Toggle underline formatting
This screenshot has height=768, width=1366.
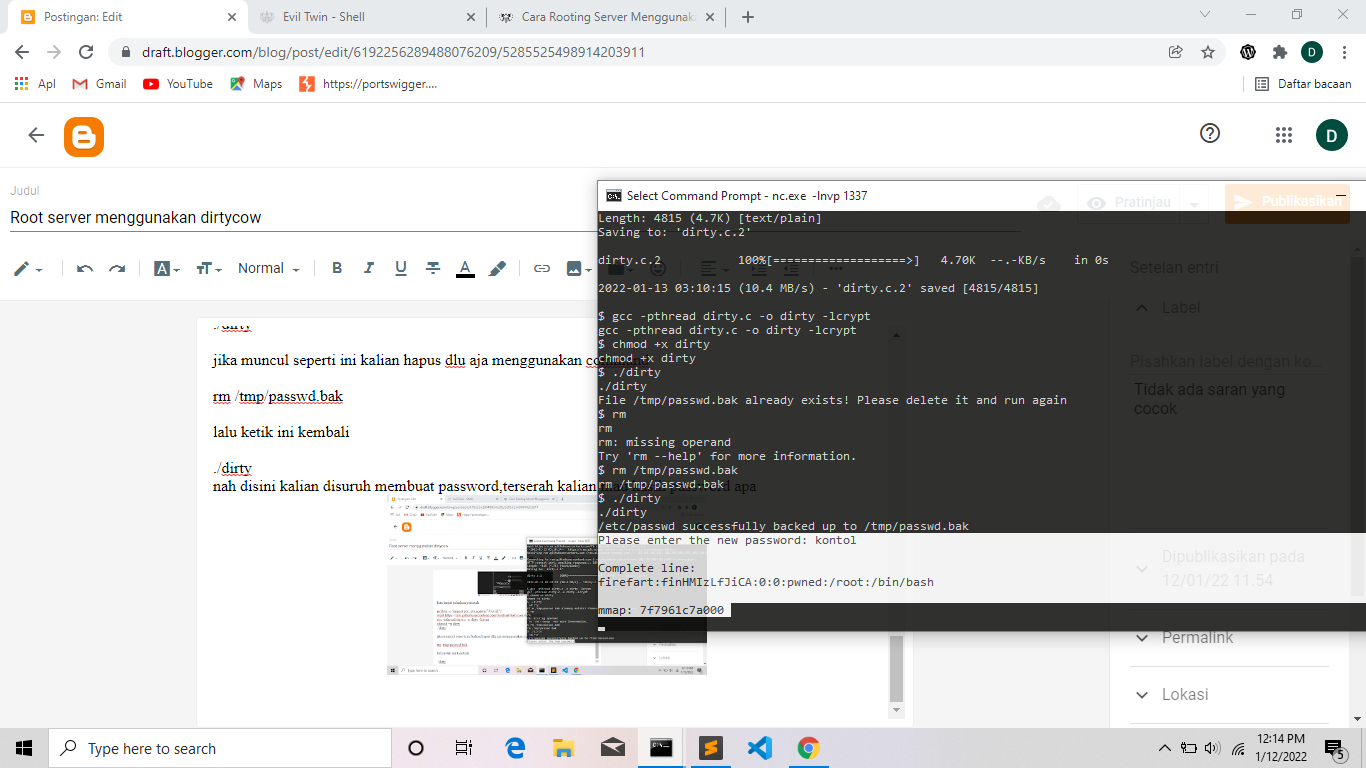click(x=401, y=268)
